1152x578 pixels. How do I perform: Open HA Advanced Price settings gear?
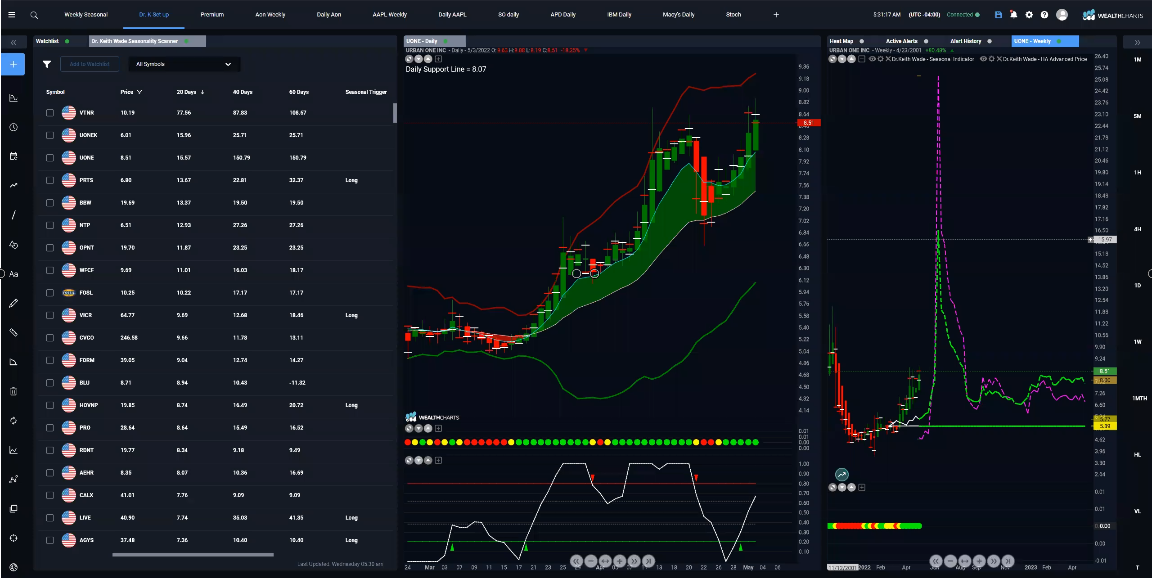click(x=993, y=58)
